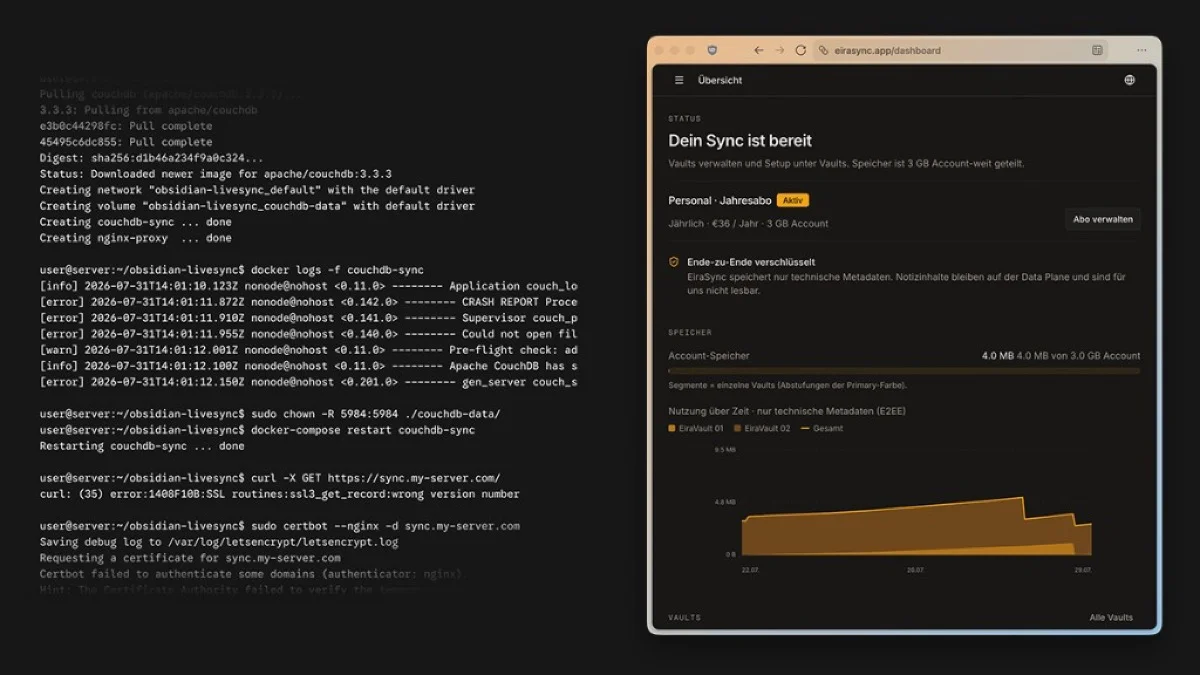1200x675 pixels.
Task: Go forward with the browser forward arrow
Action: click(x=779, y=50)
